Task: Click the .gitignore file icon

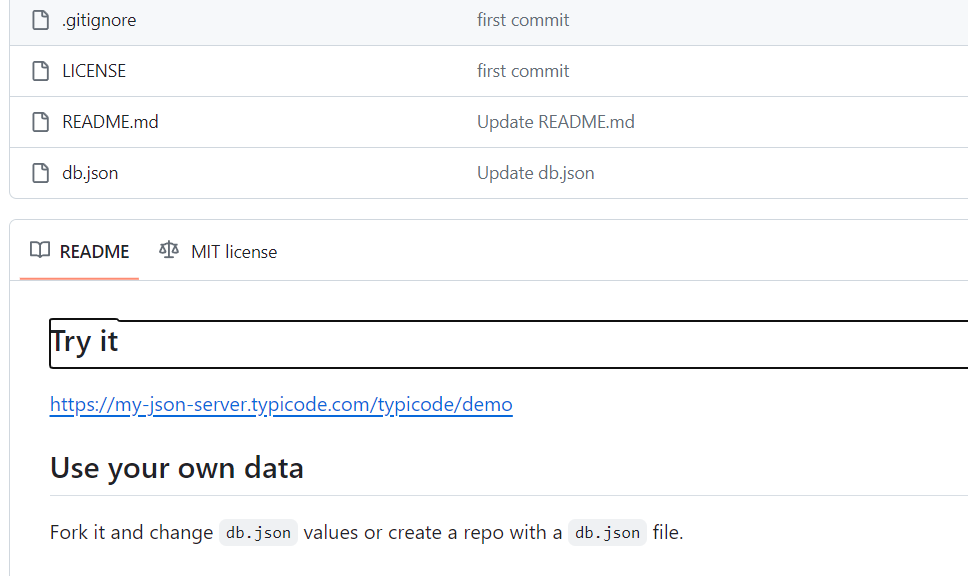Action: 41,20
